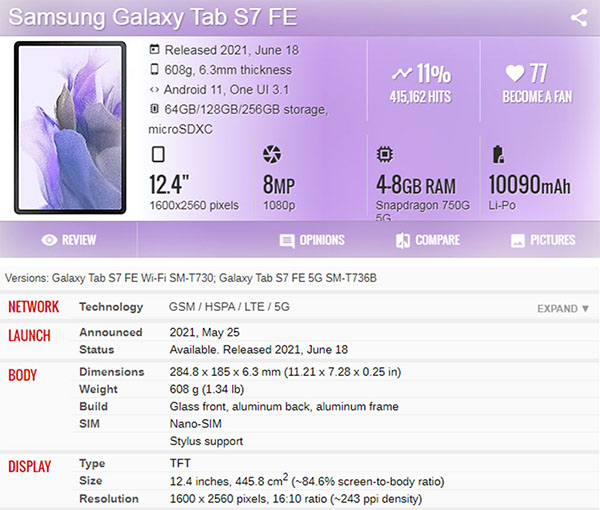Viewport: 600px width, 510px height.
Task: Click the calendar icon next to Released date
Action: [154, 49]
